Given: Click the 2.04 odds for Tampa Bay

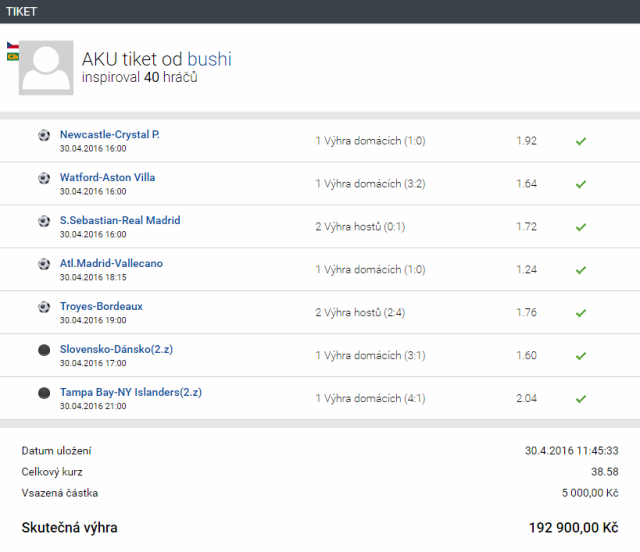Looking at the screenshot, I should click(526, 398).
